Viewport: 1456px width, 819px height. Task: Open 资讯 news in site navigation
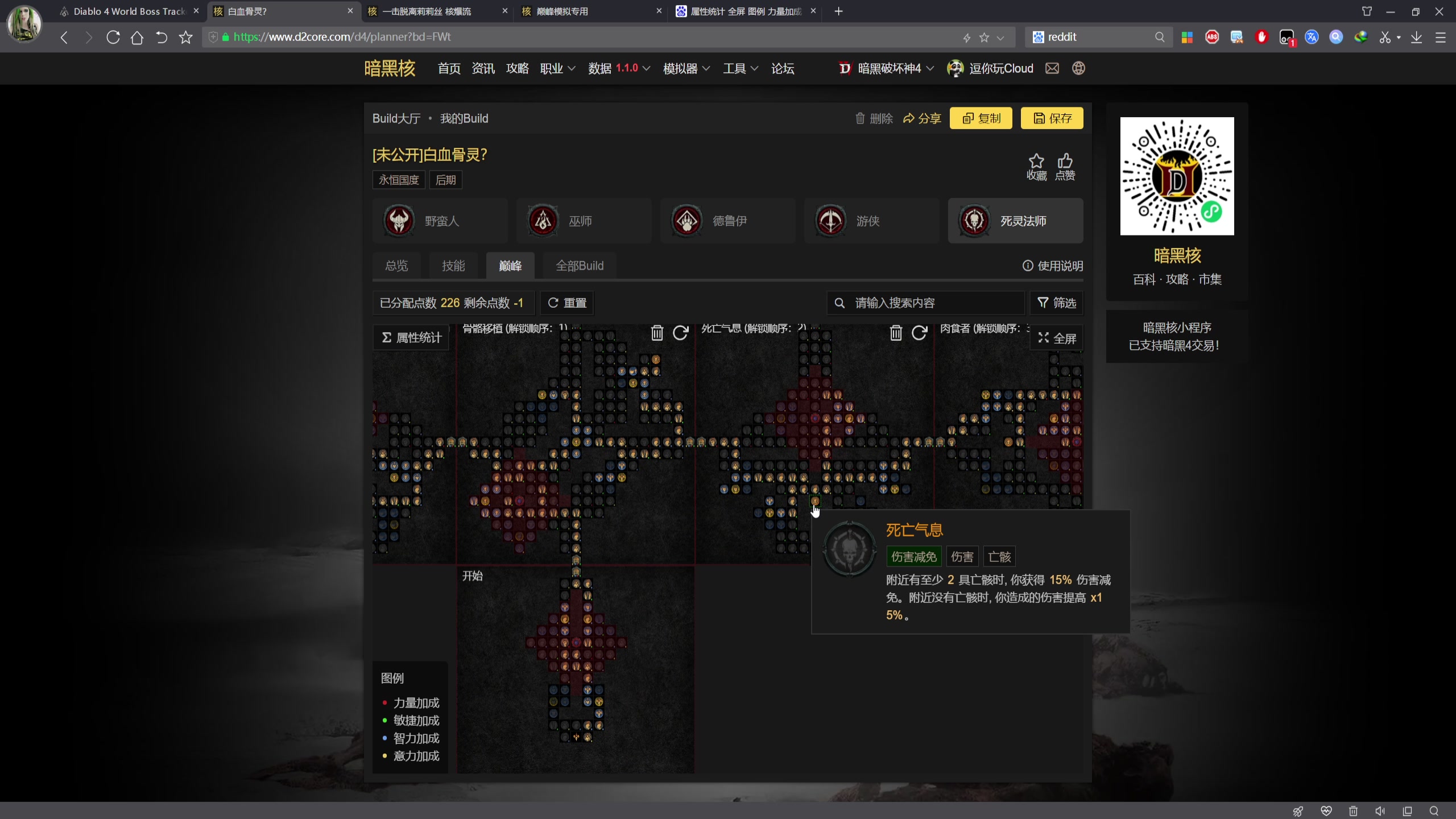483,68
